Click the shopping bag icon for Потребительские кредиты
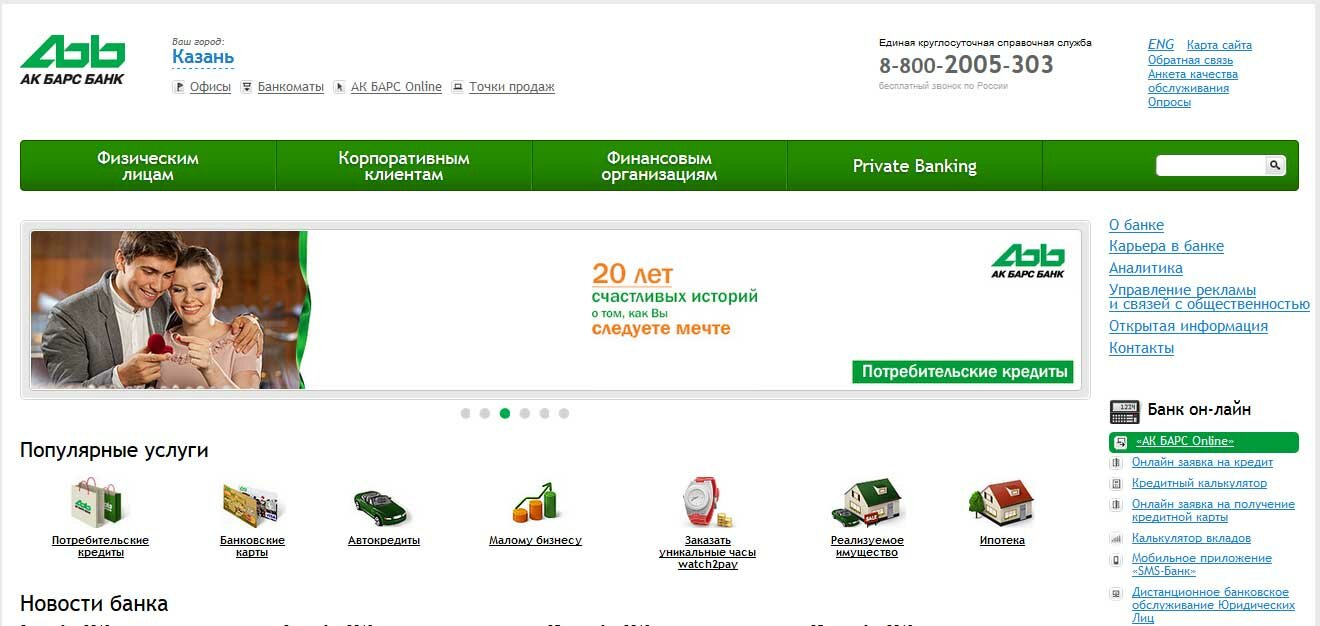Image resolution: width=1320 pixels, height=626 pixels. coord(99,502)
